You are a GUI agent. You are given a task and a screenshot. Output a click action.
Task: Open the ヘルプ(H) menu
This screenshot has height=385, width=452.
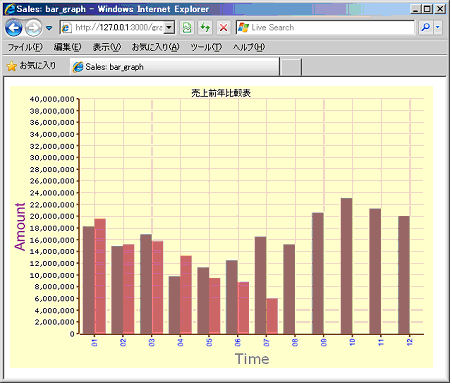coord(249,47)
